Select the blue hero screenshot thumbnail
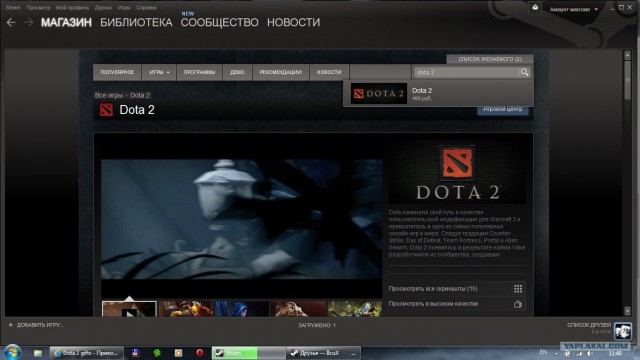 click(x=242, y=309)
